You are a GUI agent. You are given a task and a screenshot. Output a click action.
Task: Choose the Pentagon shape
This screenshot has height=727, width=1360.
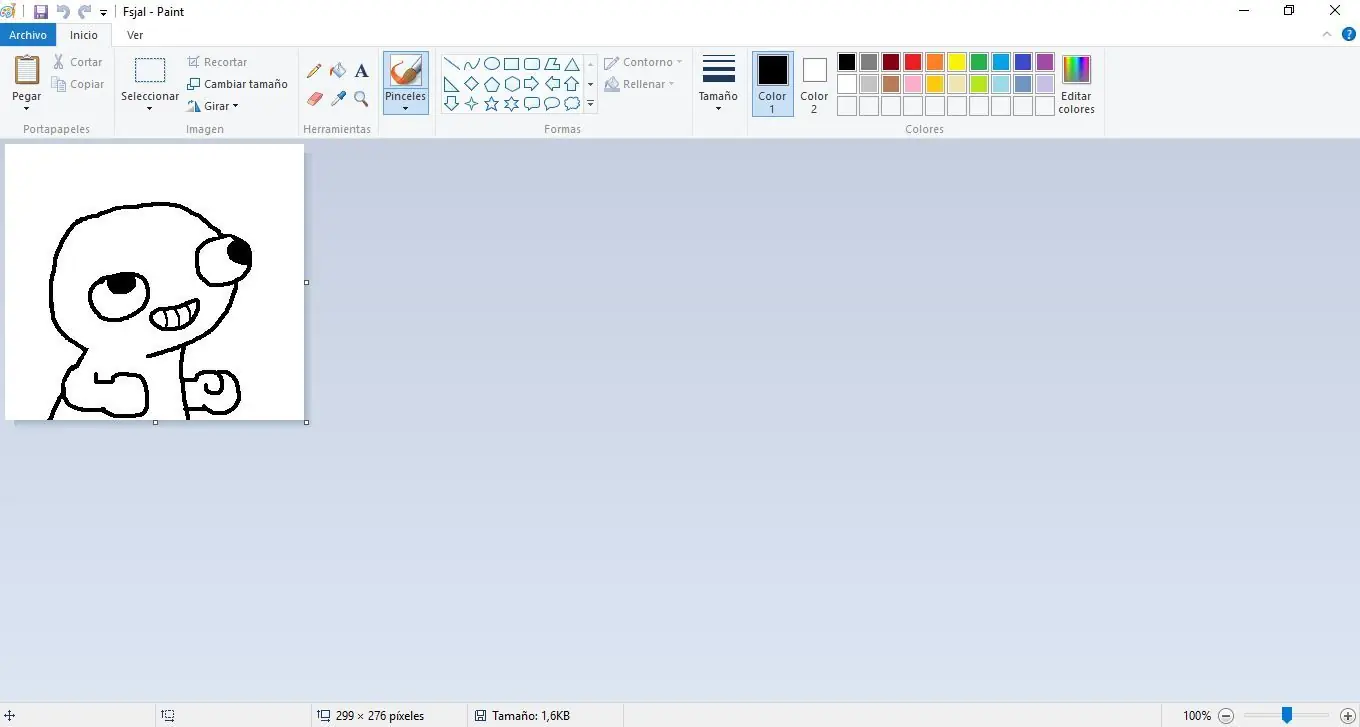[x=492, y=84]
